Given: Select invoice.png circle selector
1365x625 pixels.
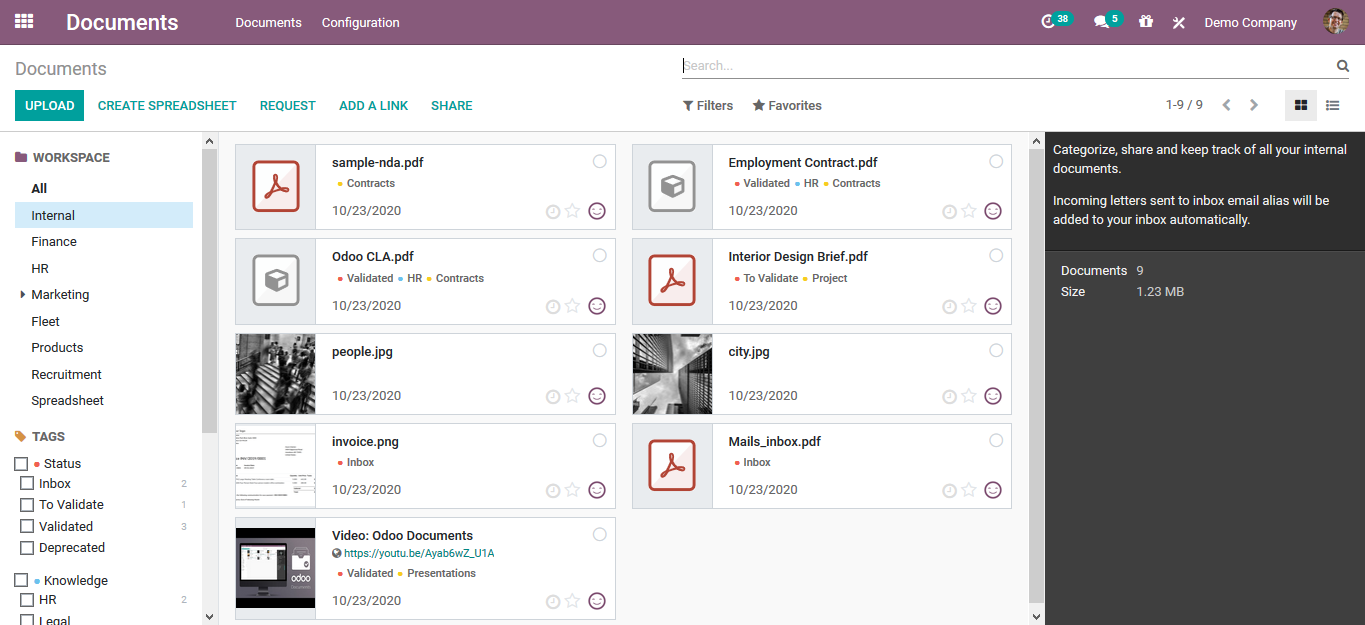Looking at the screenshot, I should pos(599,440).
